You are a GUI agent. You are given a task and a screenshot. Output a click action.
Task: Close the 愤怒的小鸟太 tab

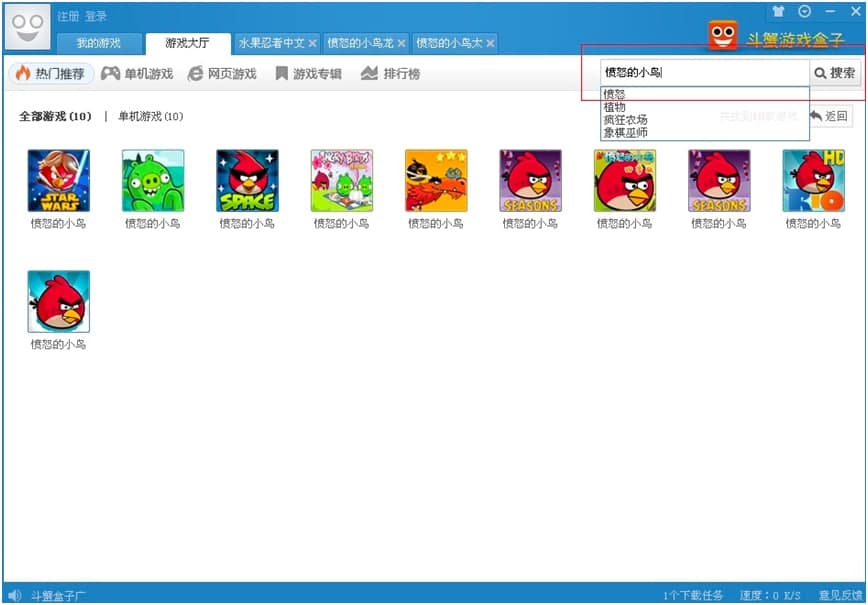pyautogui.click(x=490, y=43)
